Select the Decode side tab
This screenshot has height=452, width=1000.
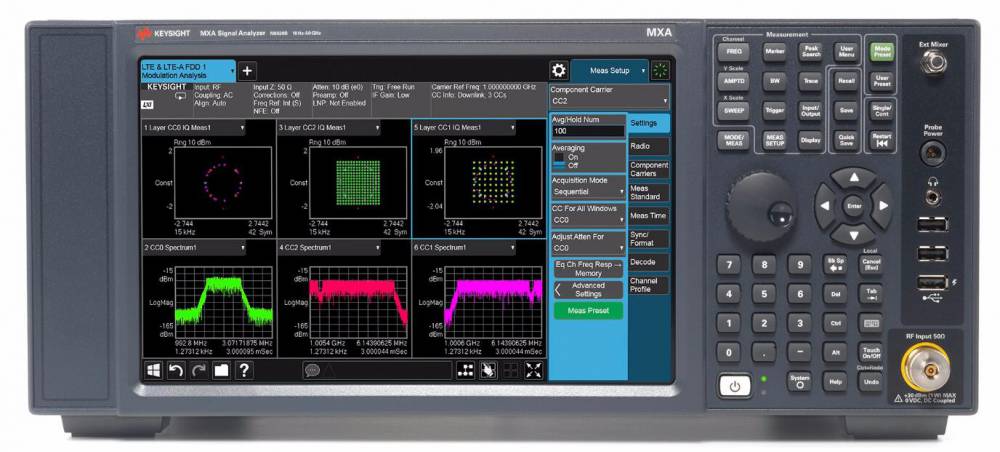click(649, 263)
